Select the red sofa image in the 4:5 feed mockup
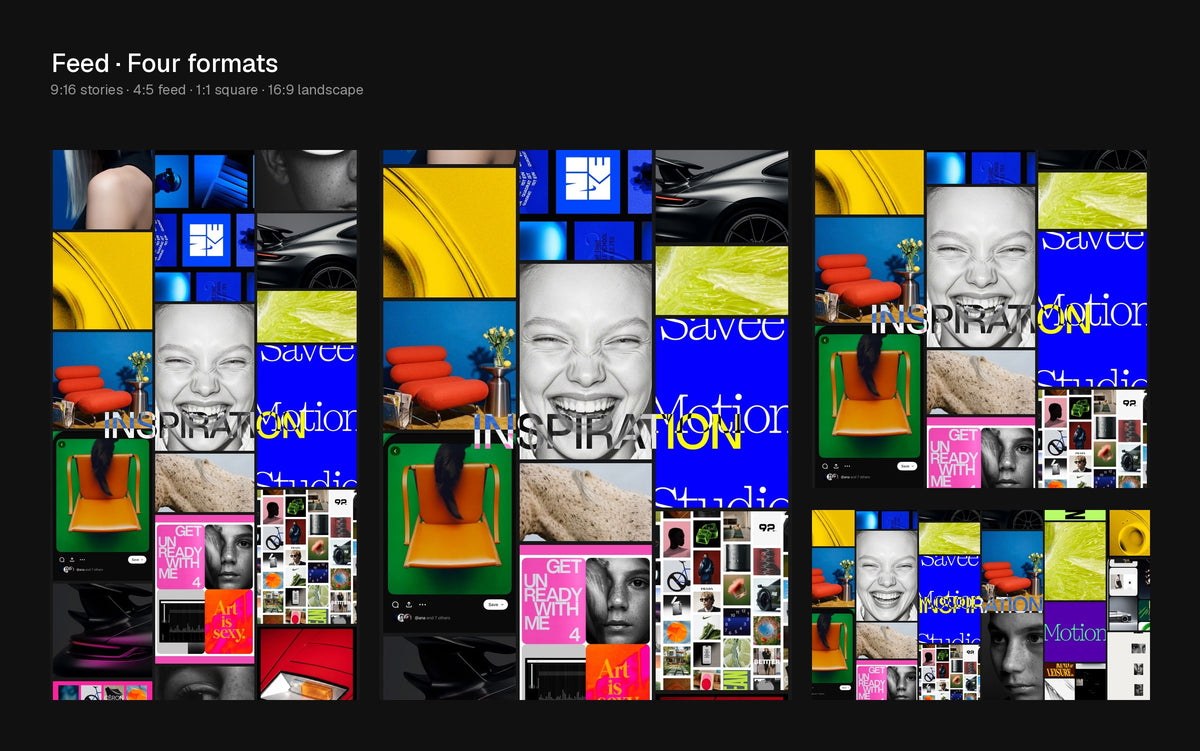 (x=449, y=365)
